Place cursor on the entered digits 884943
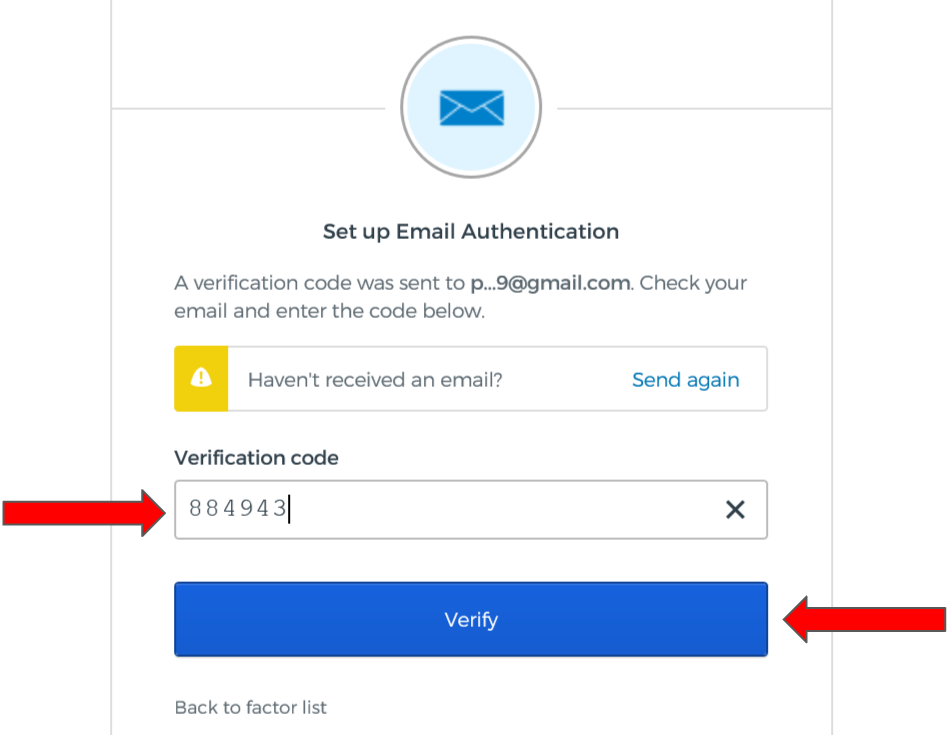This screenshot has width=947, height=735. click(x=237, y=510)
